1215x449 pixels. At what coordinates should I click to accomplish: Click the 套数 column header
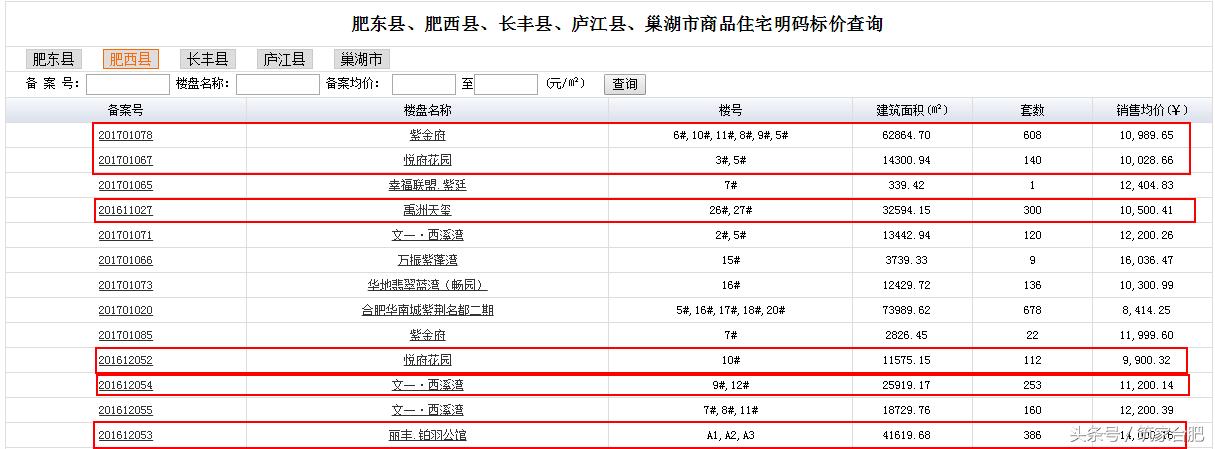pos(1032,110)
